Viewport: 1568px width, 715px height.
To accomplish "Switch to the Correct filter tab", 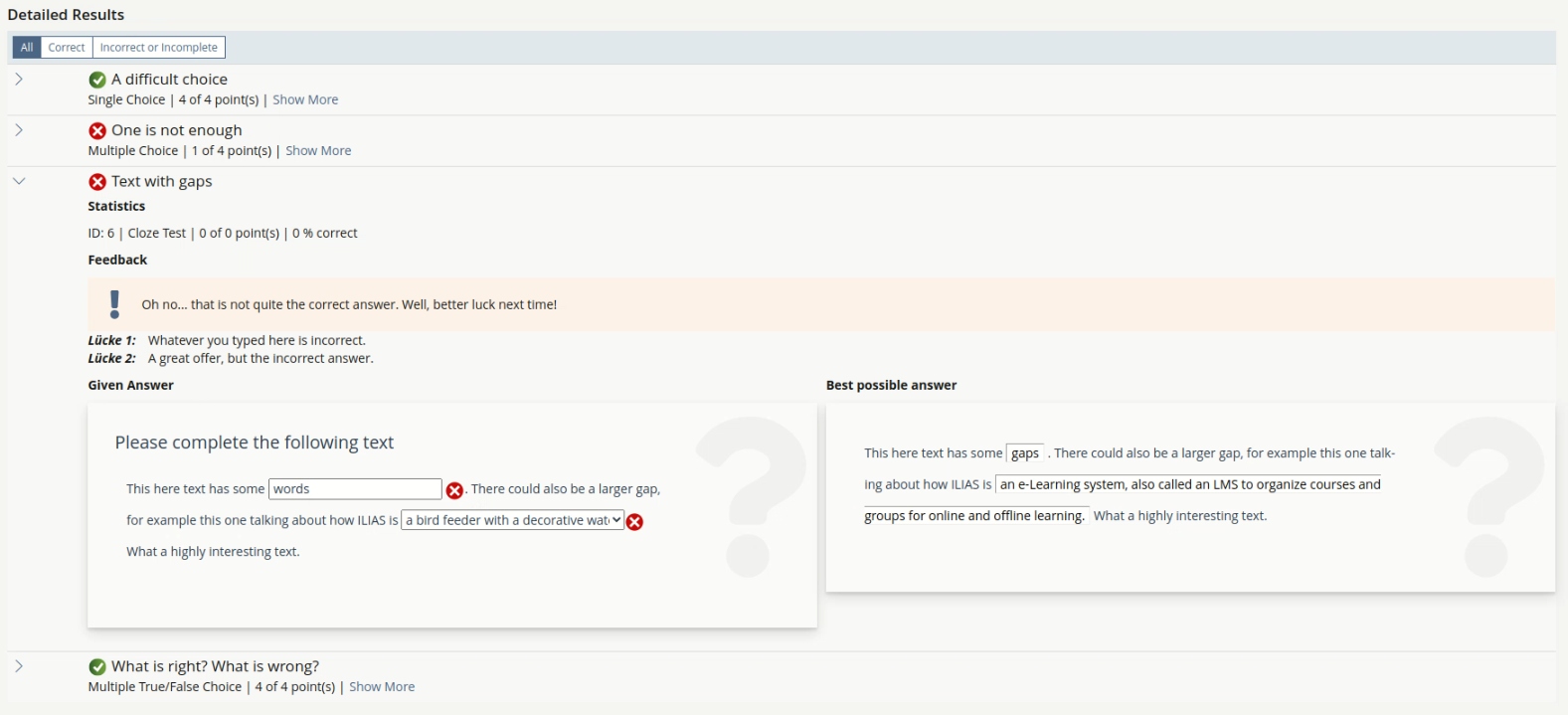I will [67, 48].
